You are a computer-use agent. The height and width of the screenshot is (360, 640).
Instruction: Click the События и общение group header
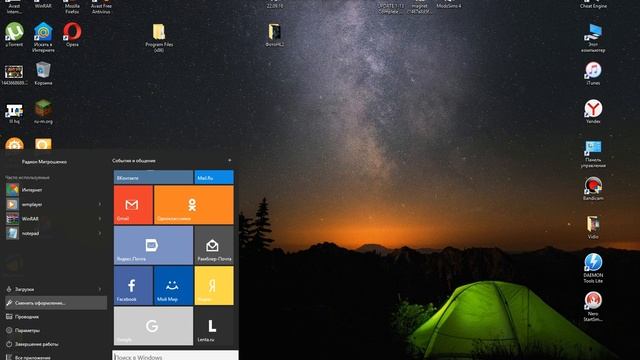133,160
